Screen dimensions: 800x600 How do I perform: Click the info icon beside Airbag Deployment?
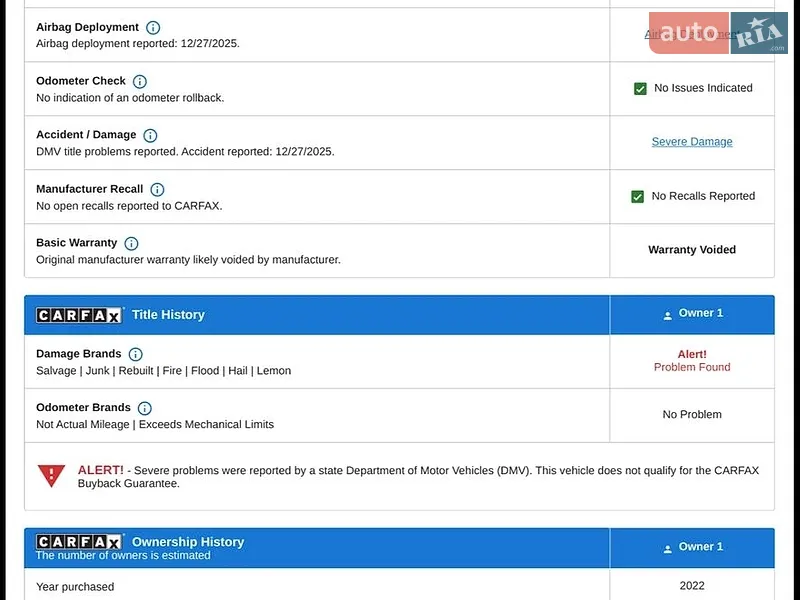click(153, 28)
